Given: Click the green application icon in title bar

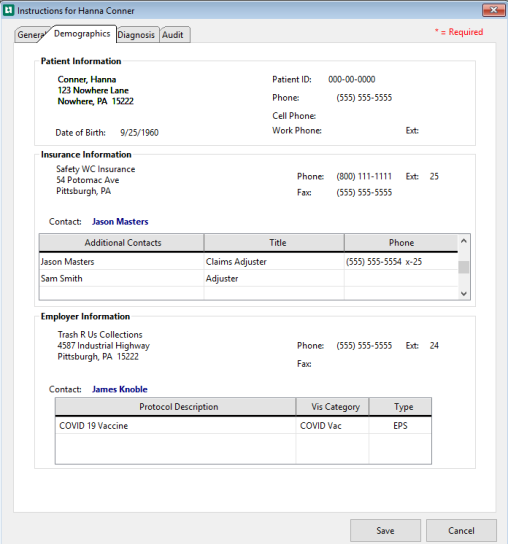Looking at the screenshot, I should [x=8, y=10].
